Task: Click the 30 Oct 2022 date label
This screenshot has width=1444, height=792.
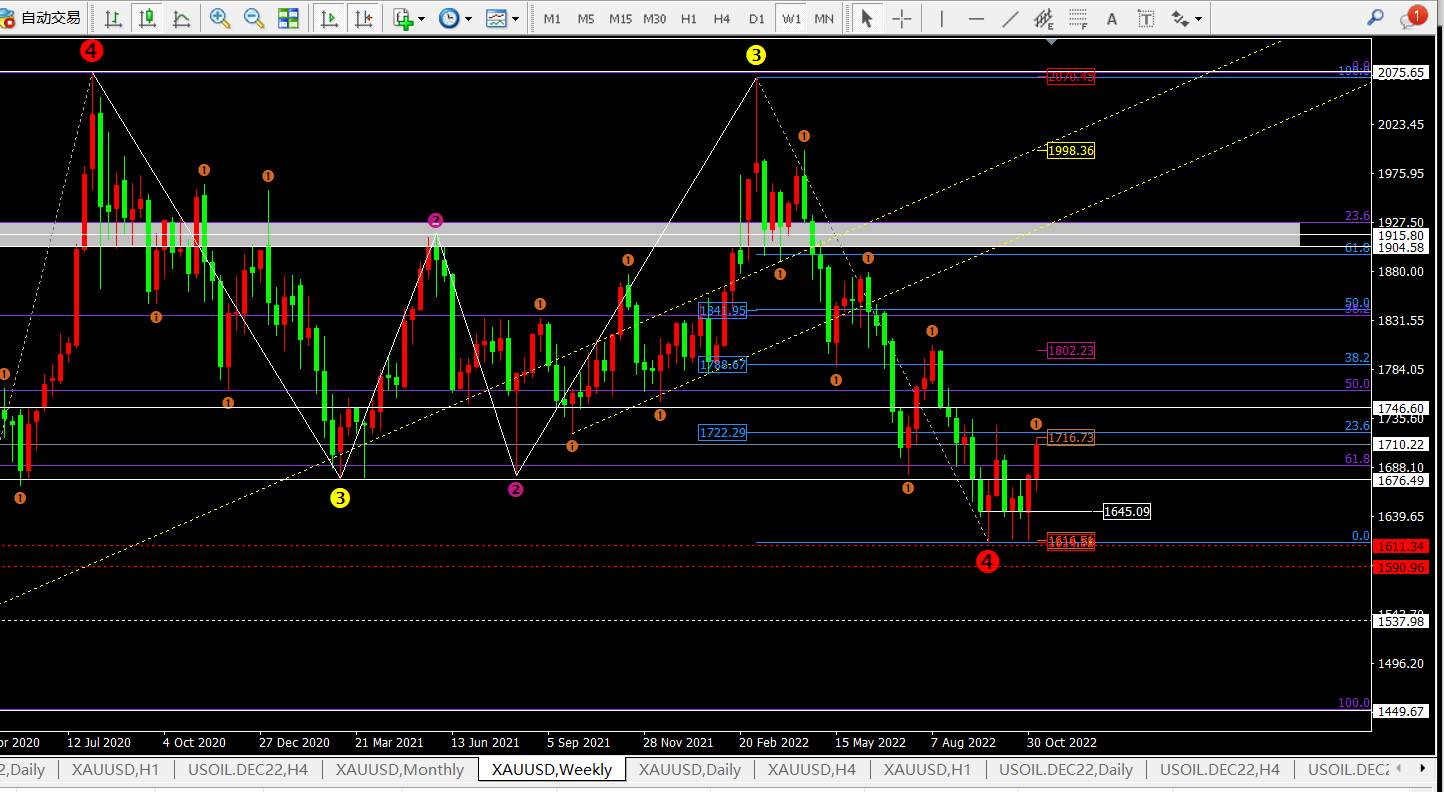Action: (1062, 743)
